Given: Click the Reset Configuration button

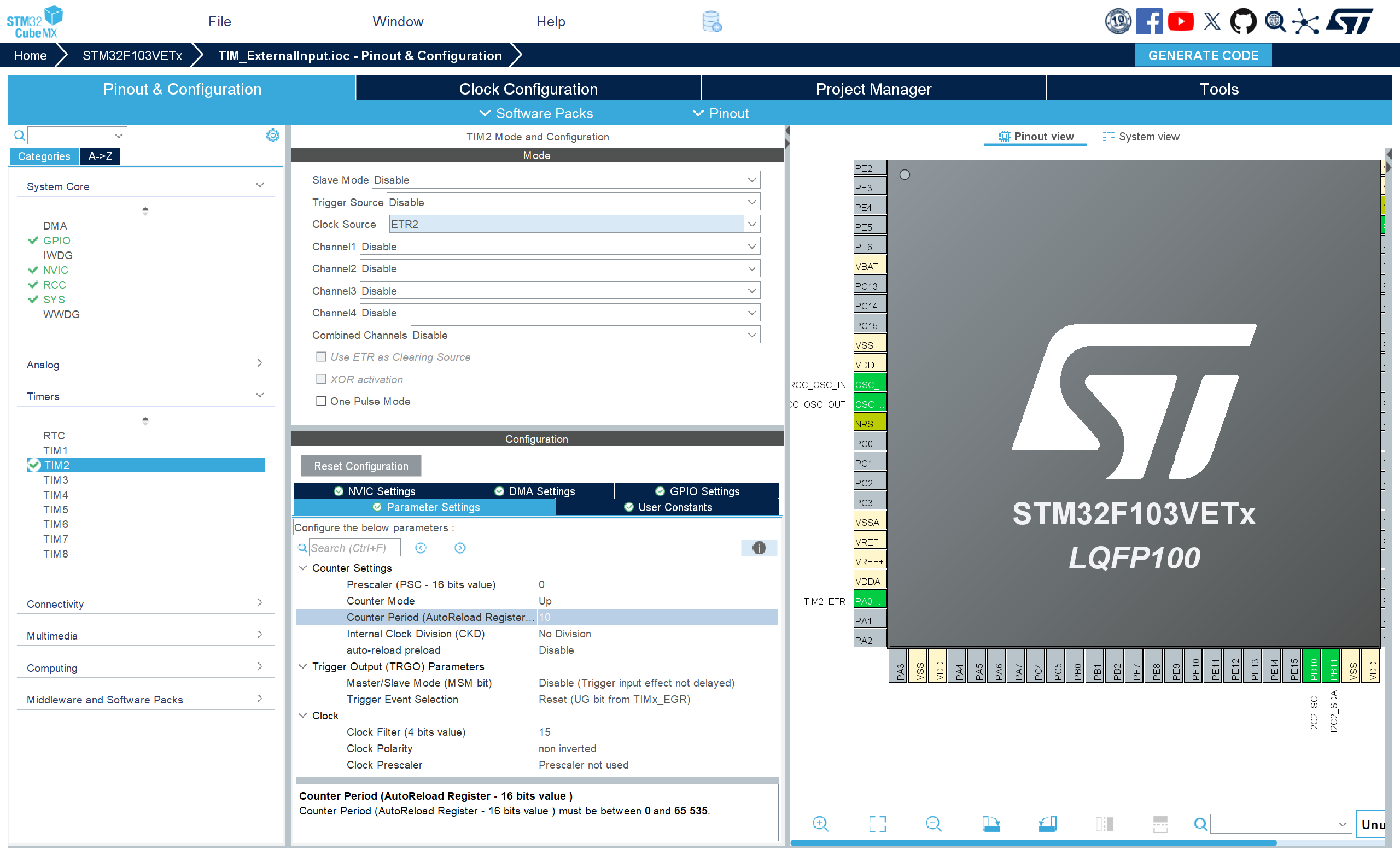Looking at the screenshot, I should 361,466.
